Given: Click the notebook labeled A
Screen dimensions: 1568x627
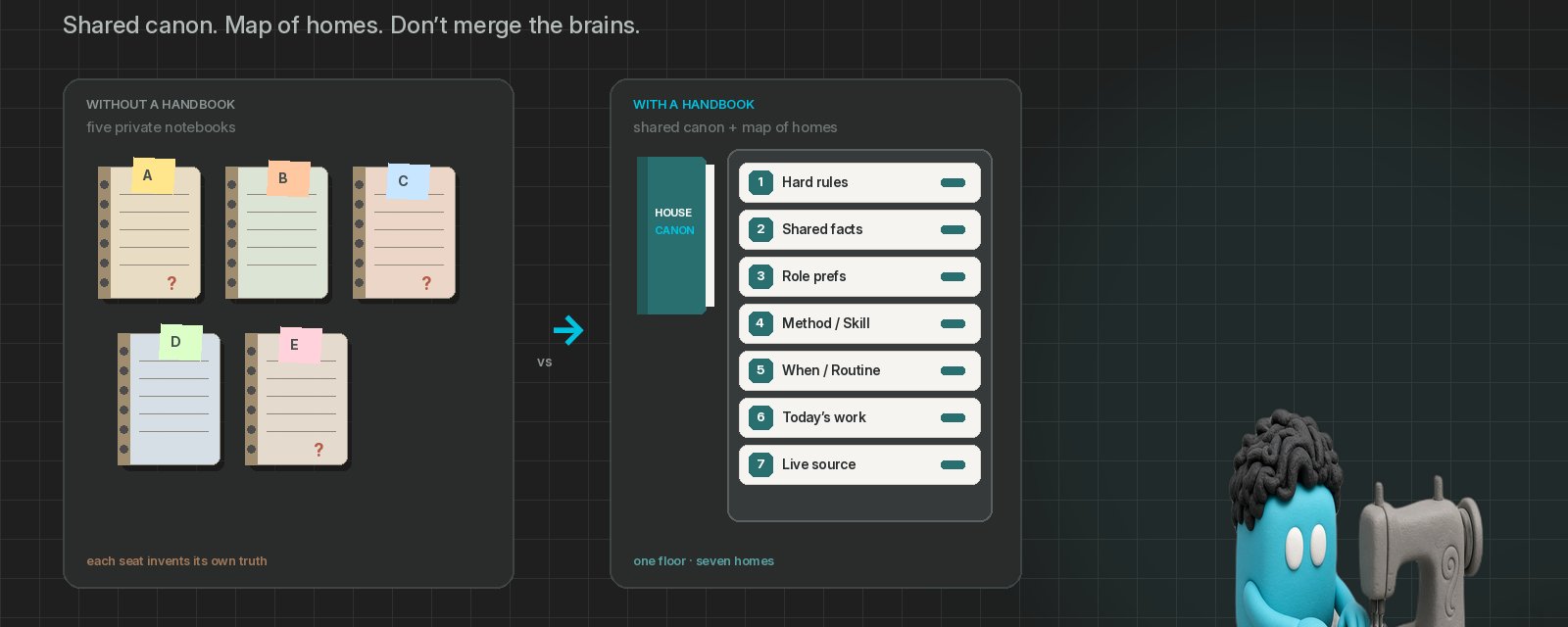Looking at the screenshot, I should [150, 231].
